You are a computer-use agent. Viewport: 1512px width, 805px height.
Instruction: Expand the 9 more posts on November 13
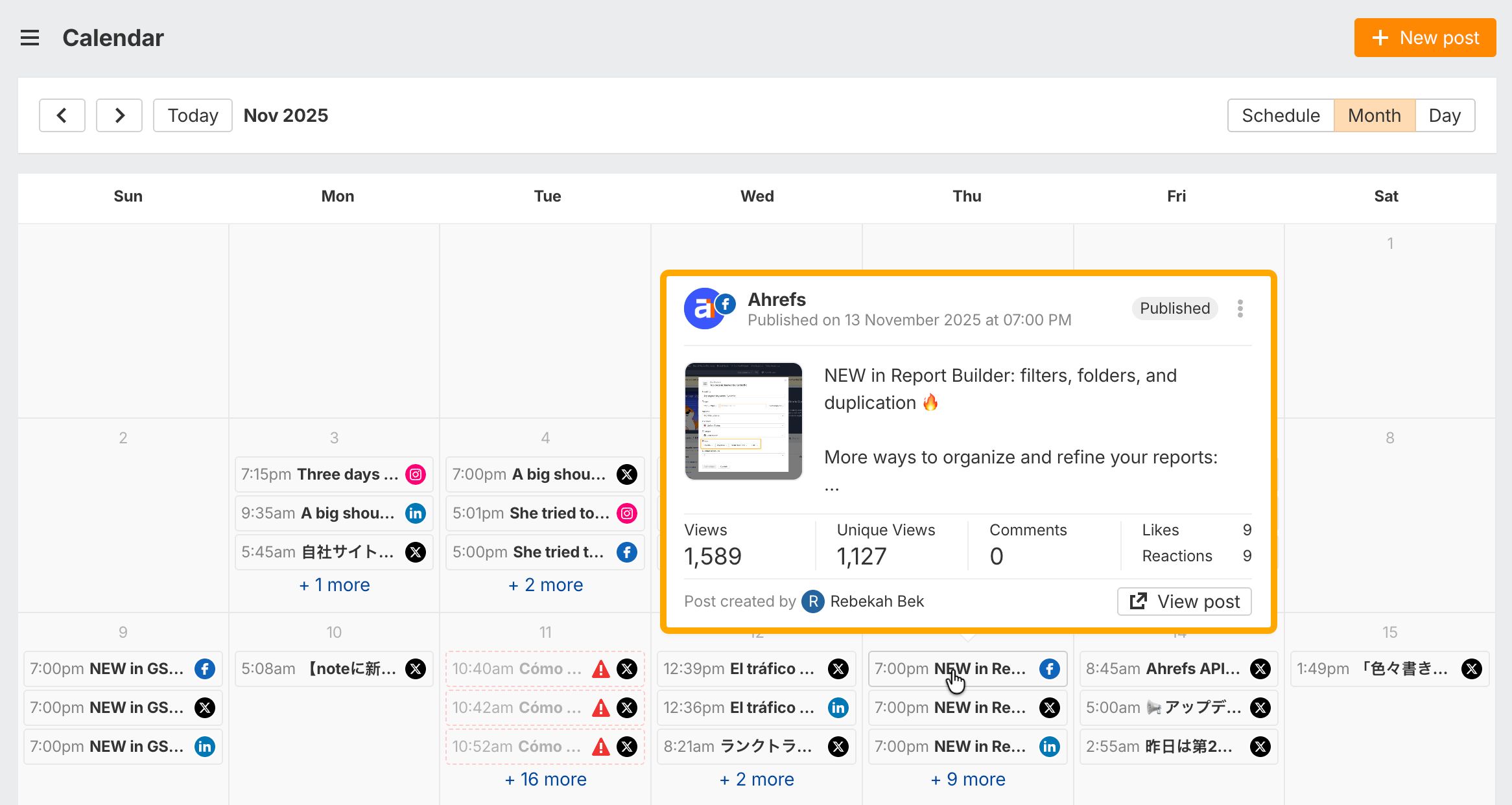point(967,779)
